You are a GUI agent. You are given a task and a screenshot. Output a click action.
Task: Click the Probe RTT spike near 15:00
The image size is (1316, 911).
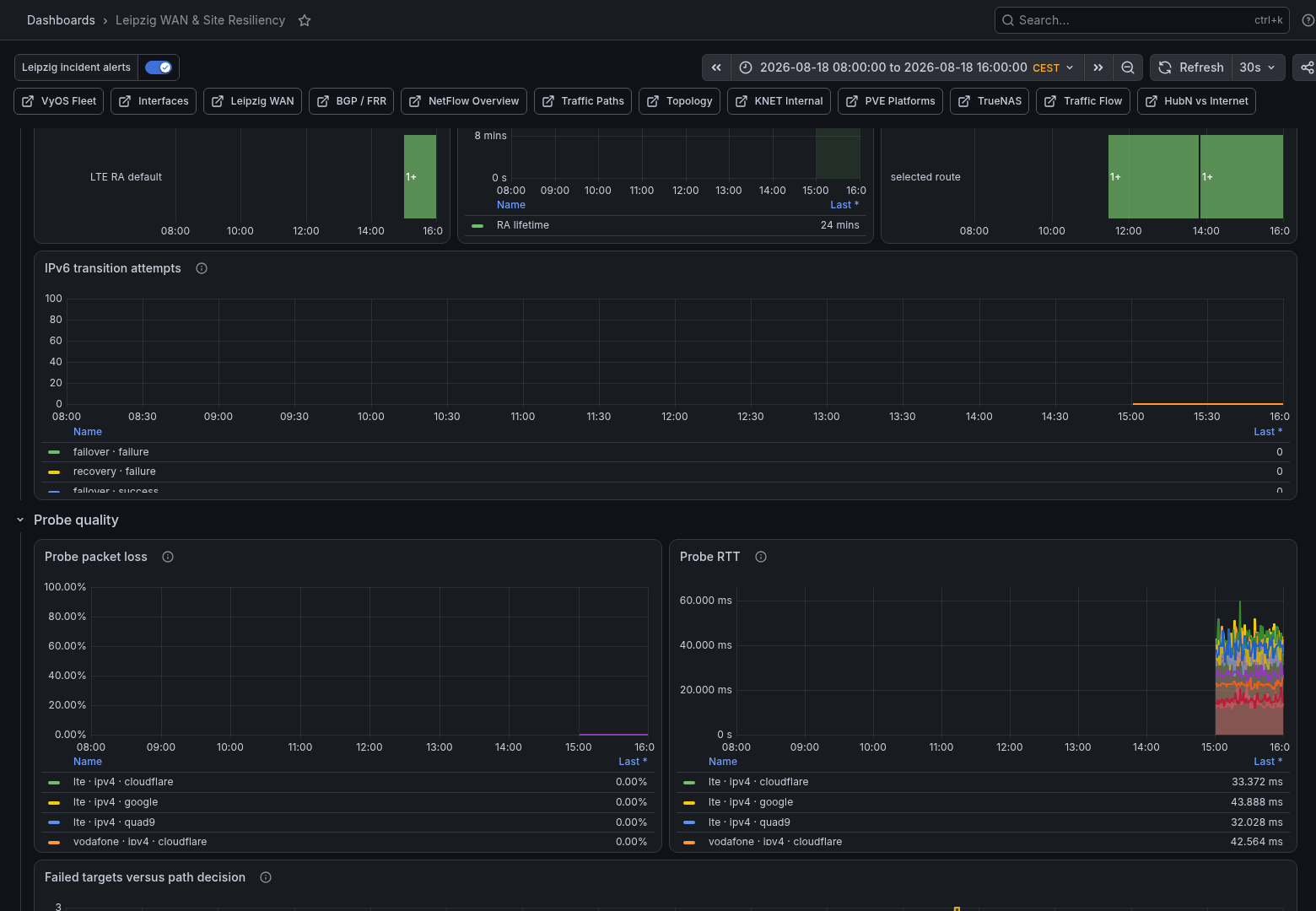1240,604
